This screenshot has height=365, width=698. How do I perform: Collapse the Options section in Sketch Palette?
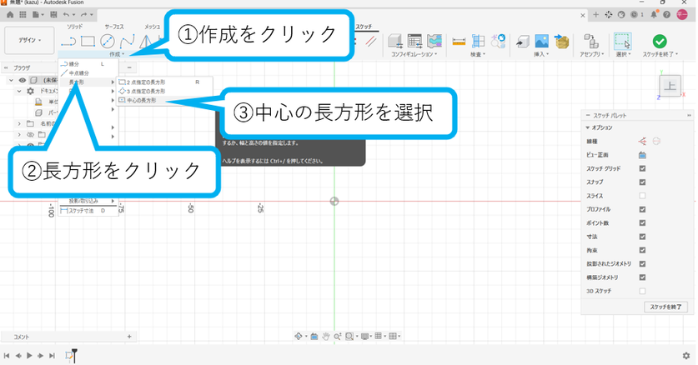tap(588, 128)
